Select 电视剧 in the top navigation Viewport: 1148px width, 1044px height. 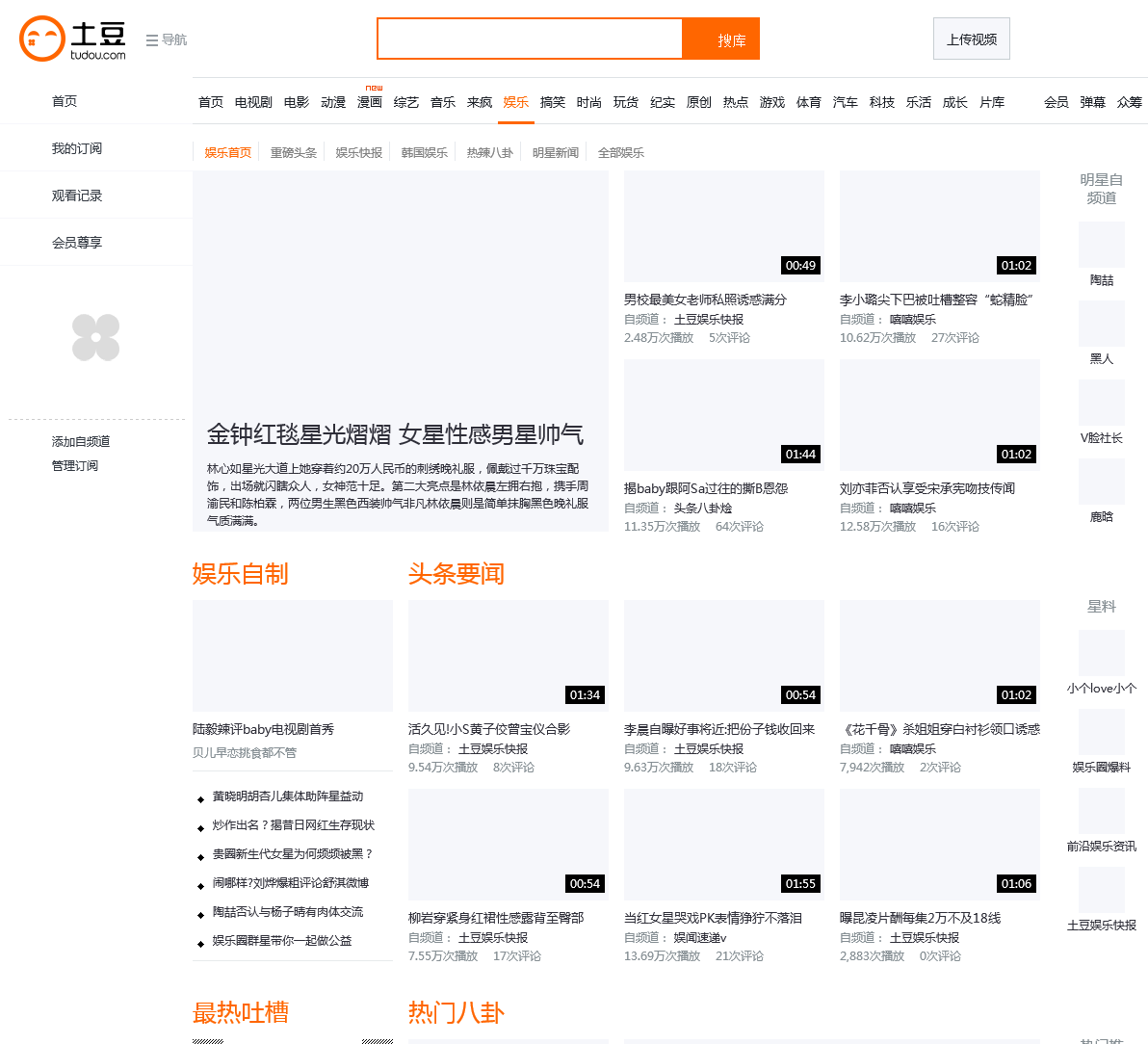tap(253, 102)
